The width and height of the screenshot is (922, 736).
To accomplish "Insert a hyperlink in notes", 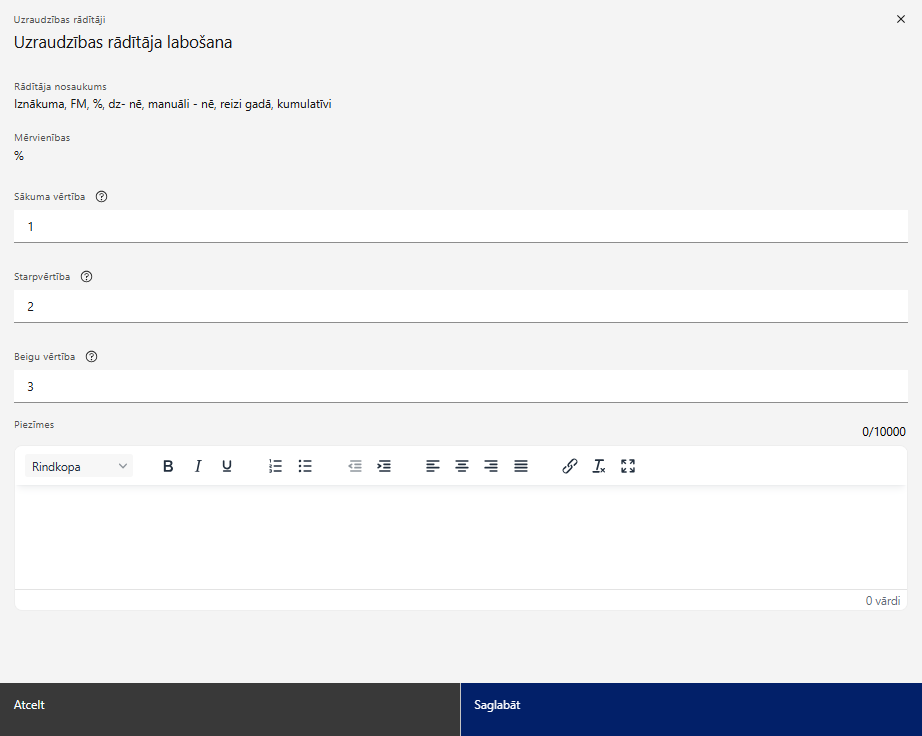I will click(569, 466).
